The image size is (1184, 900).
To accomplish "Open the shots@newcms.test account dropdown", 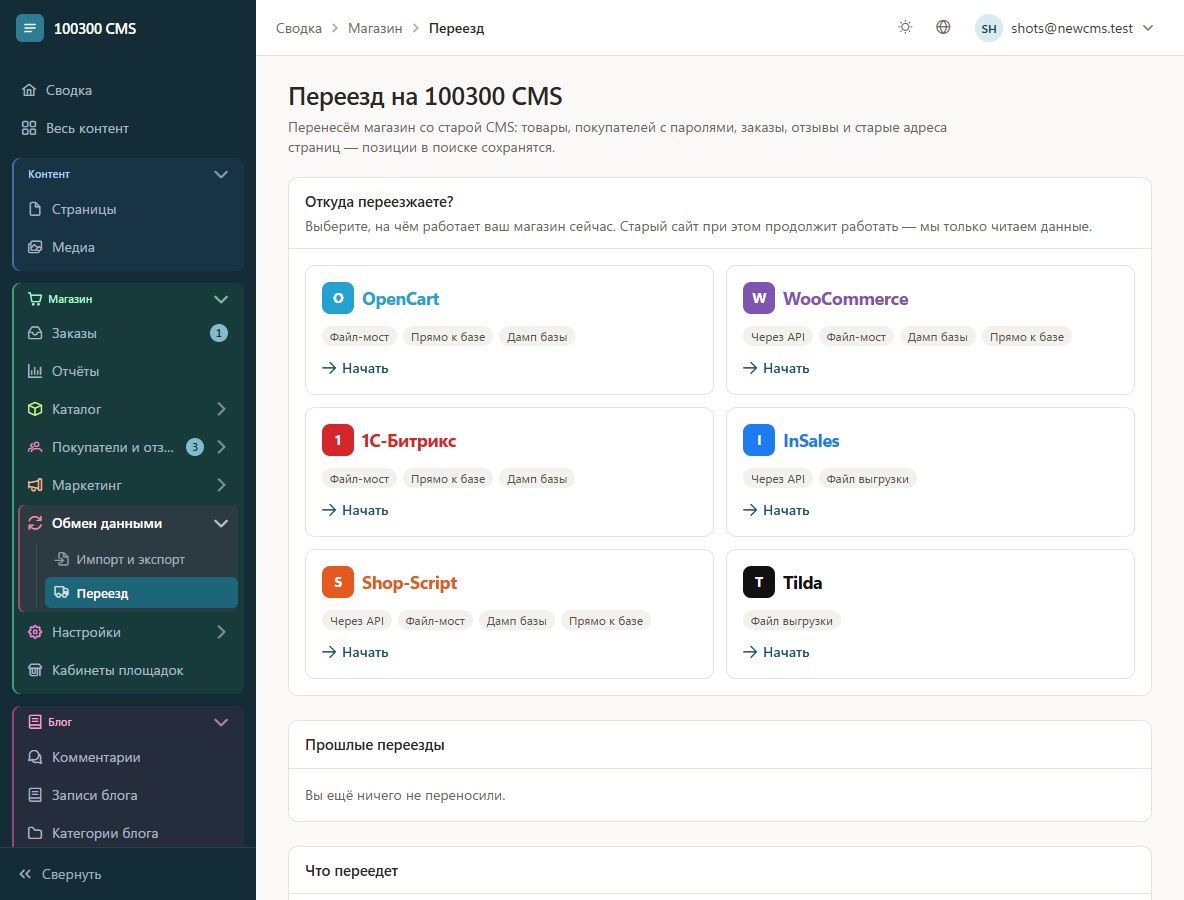I will (x=1065, y=29).
